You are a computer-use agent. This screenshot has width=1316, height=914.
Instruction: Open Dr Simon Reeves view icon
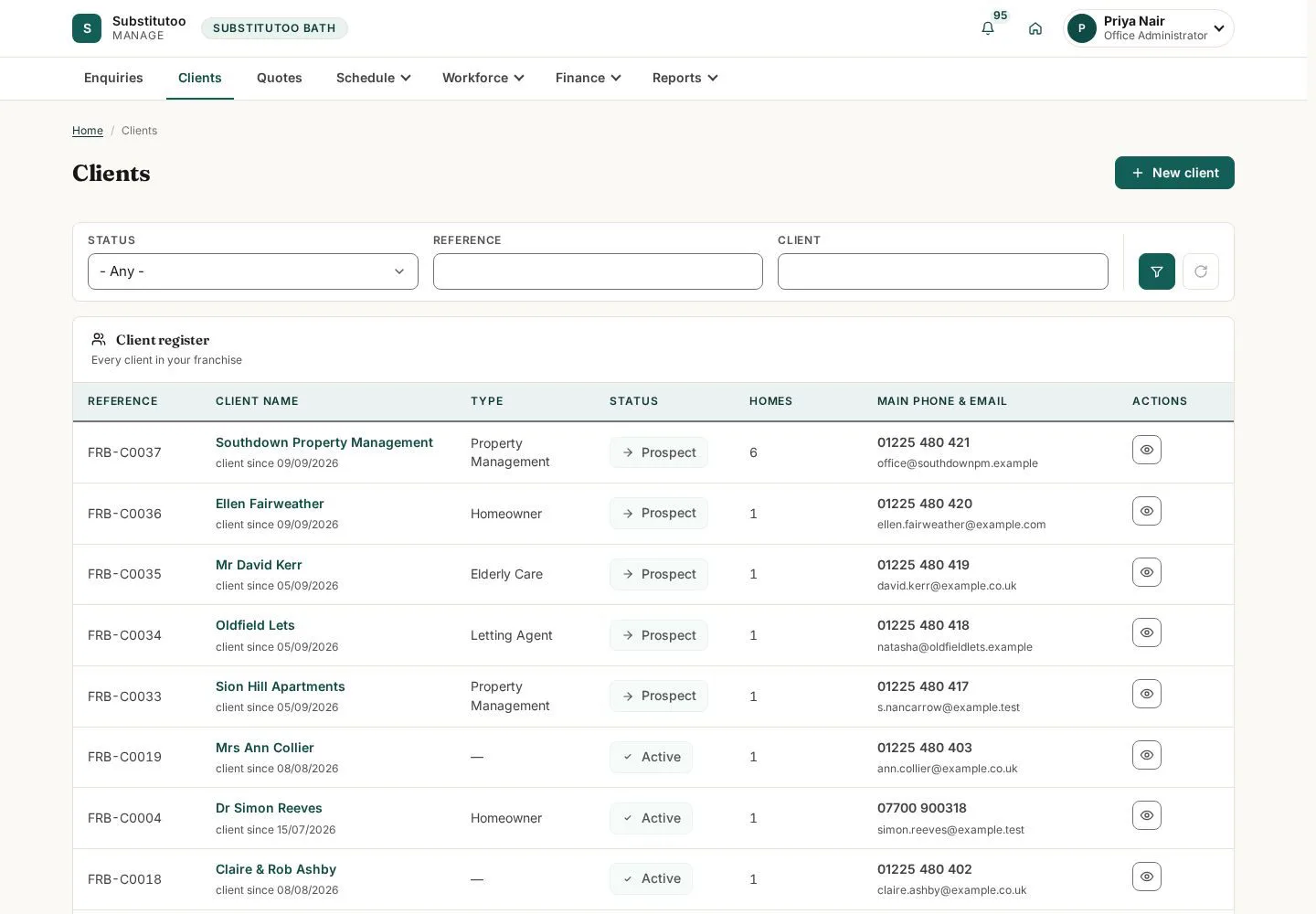click(x=1147, y=815)
